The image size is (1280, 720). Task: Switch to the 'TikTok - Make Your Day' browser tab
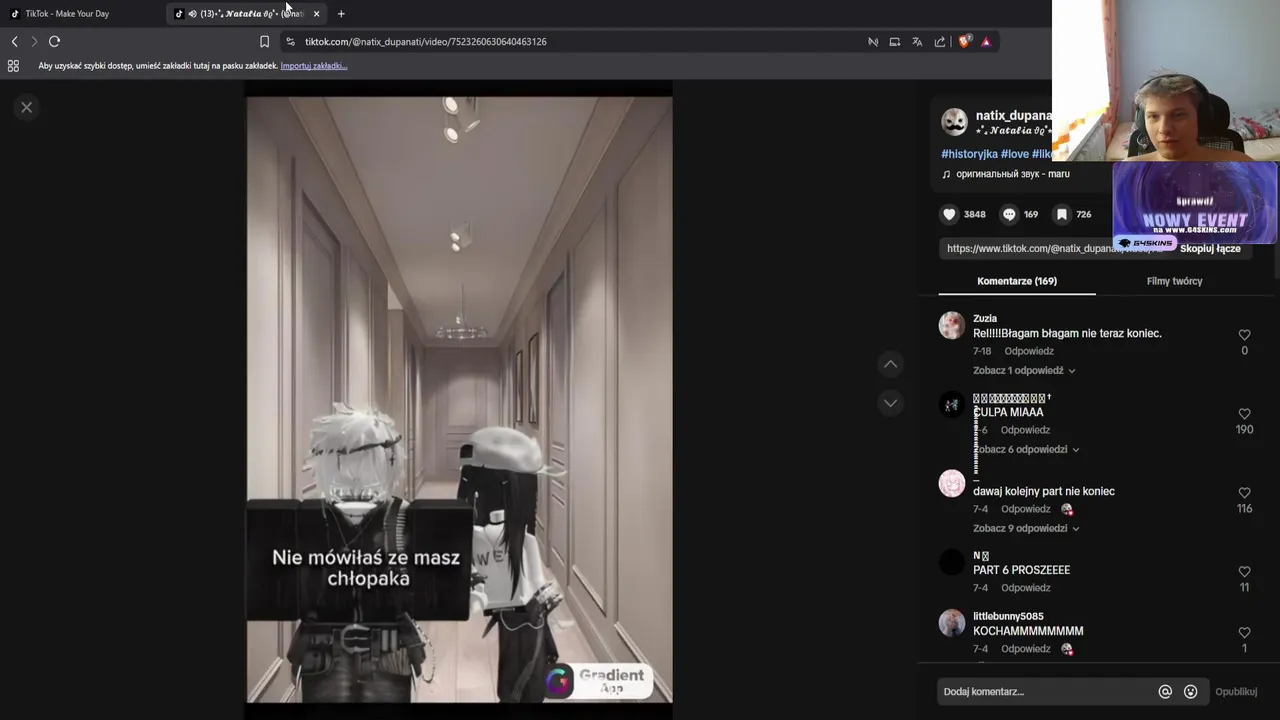pyautogui.click(x=82, y=14)
